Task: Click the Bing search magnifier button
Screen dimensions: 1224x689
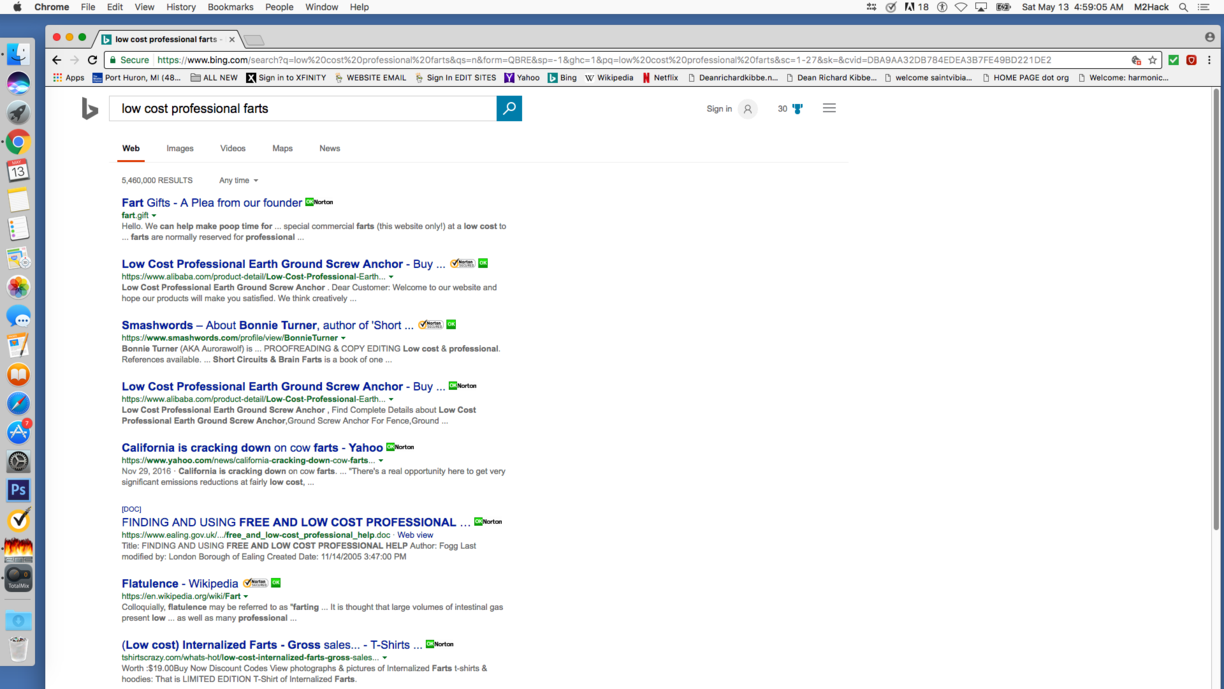Action: (x=509, y=108)
